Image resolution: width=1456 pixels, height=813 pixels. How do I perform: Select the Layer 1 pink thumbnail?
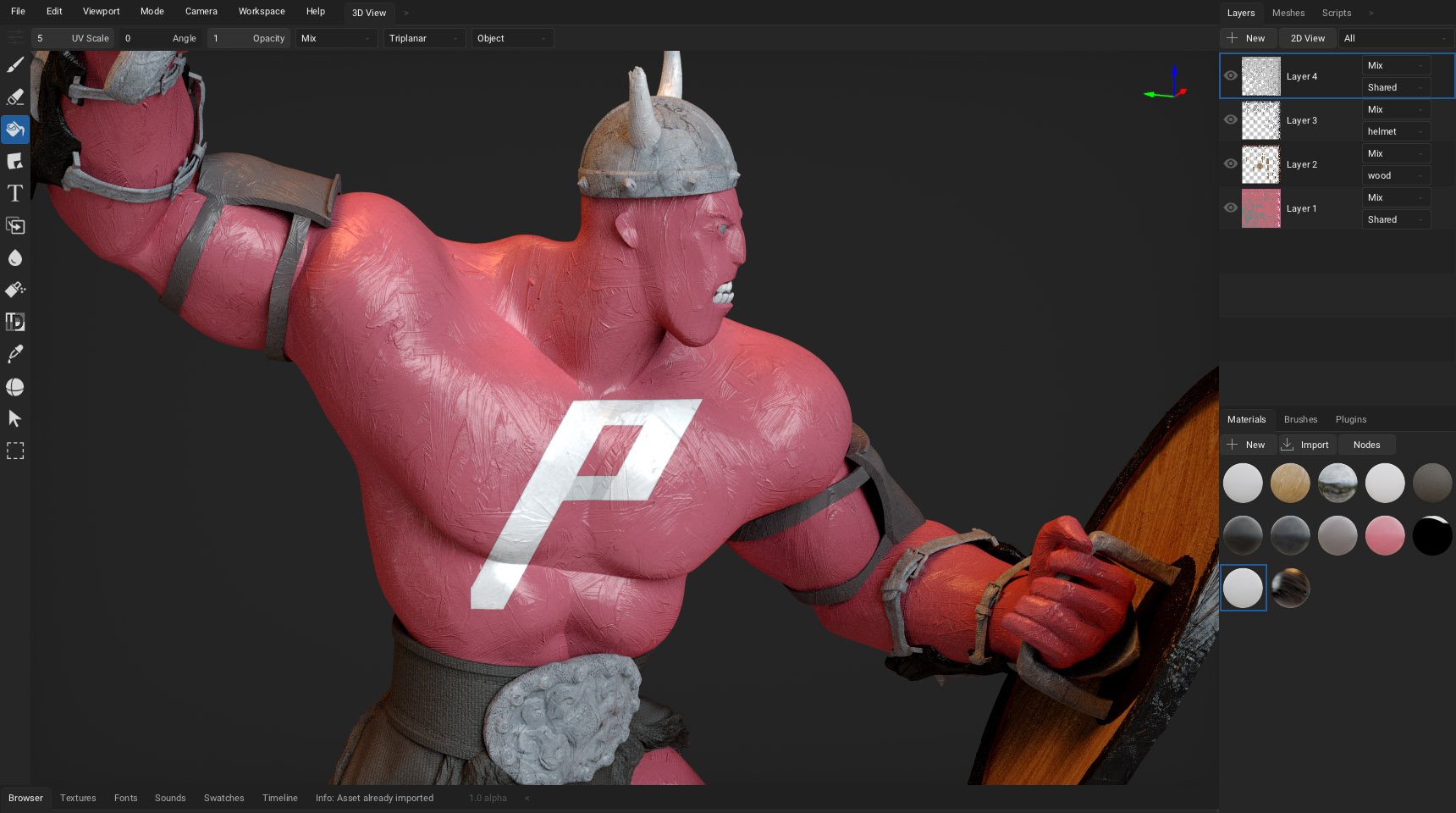[x=1260, y=208]
